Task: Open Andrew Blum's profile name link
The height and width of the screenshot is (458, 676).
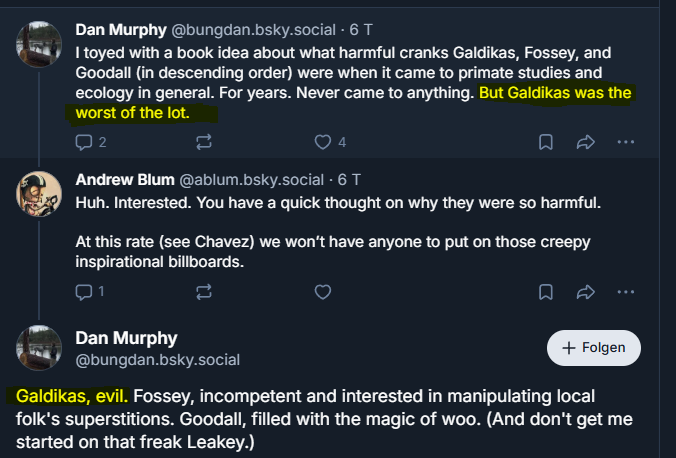Action: click(x=124, y=181)
